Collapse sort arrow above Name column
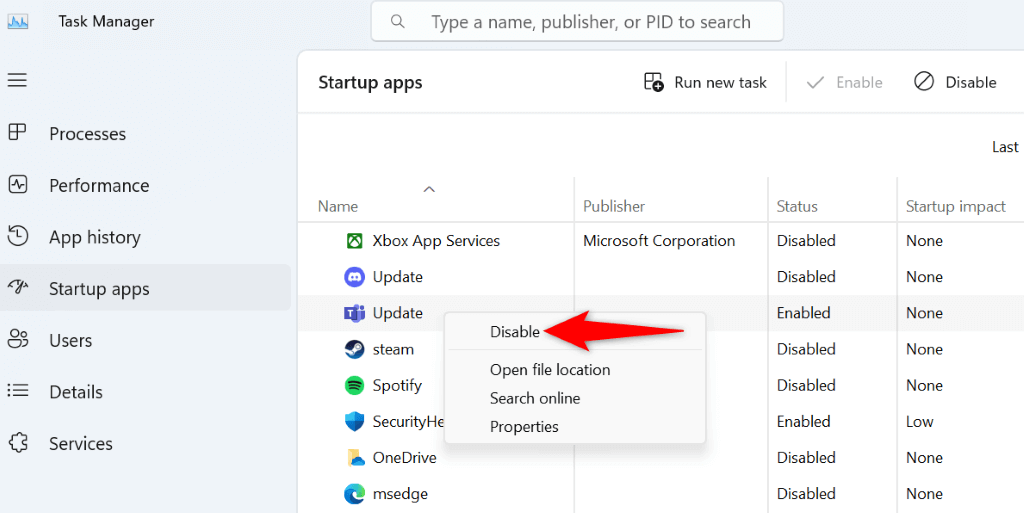1024x513 pixels. point(429,188)
